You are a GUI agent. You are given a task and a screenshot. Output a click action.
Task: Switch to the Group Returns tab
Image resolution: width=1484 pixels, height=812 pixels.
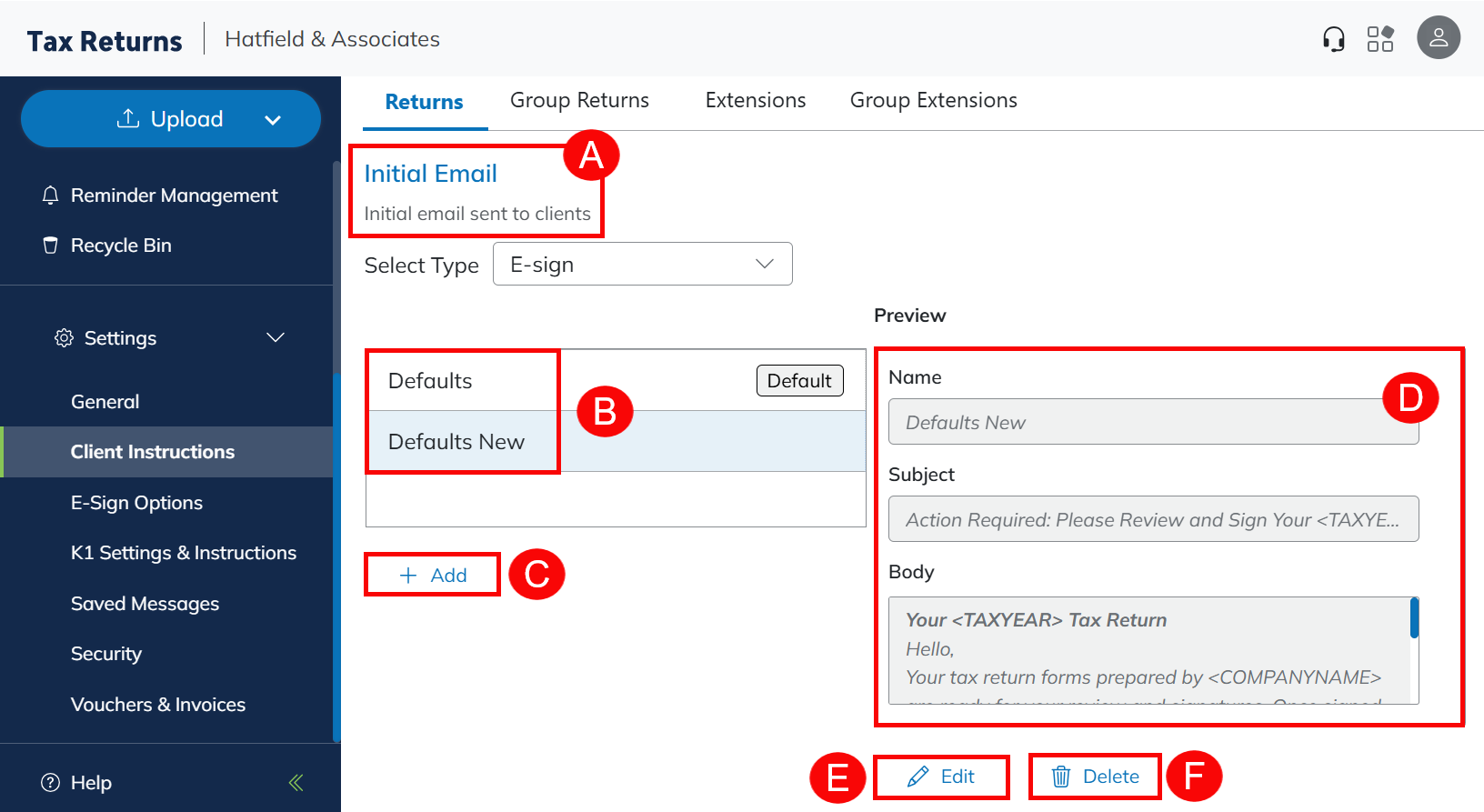coord(579,101)
